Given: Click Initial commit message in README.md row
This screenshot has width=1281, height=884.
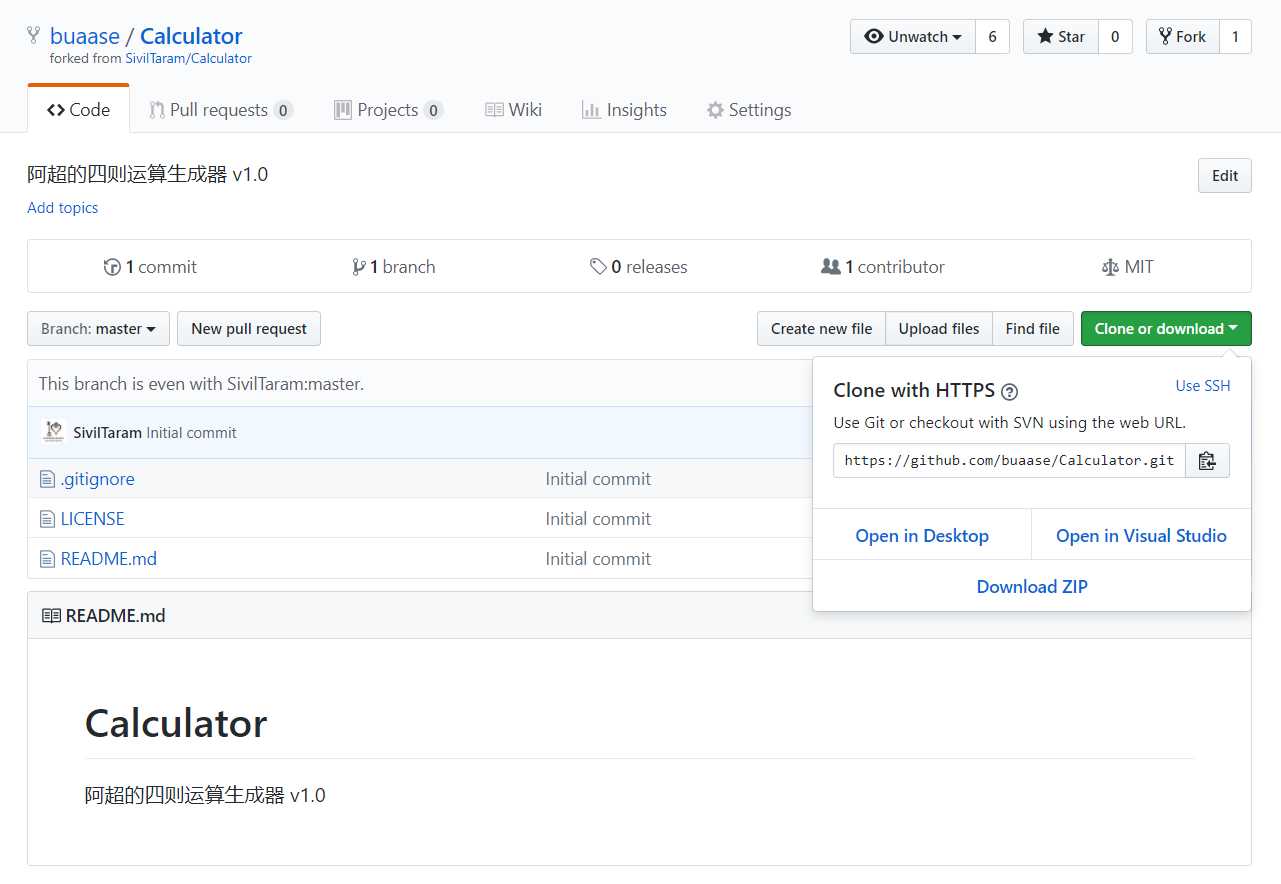Looking at the screenshot, I should [598, 559].
